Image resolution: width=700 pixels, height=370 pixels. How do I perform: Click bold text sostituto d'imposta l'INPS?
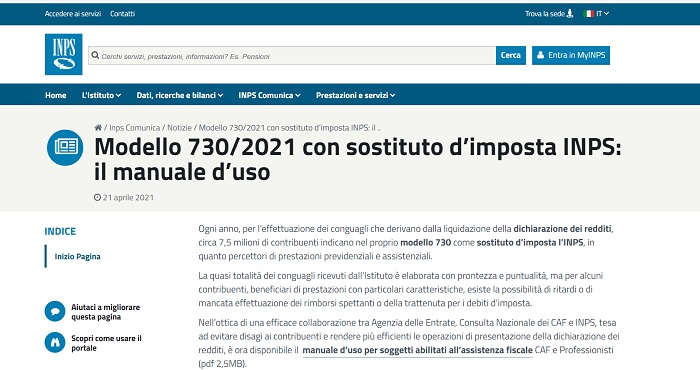click(530, 243)
